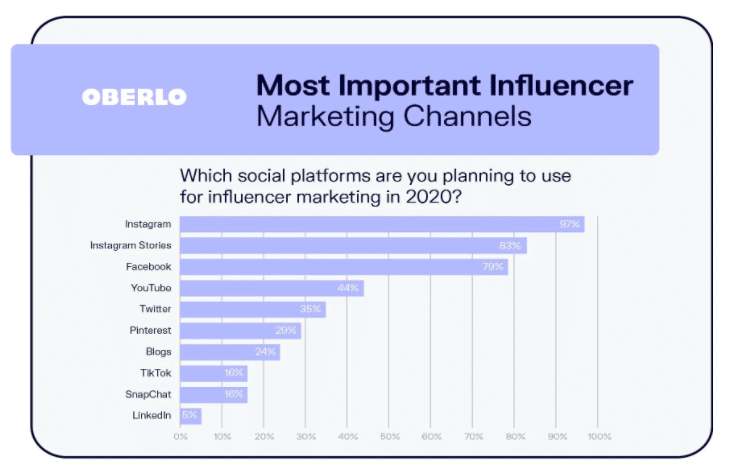730x473 pixels.
Task: Click the survey question about social platforms
Action: pyautogui.click(x=375, y=186)
